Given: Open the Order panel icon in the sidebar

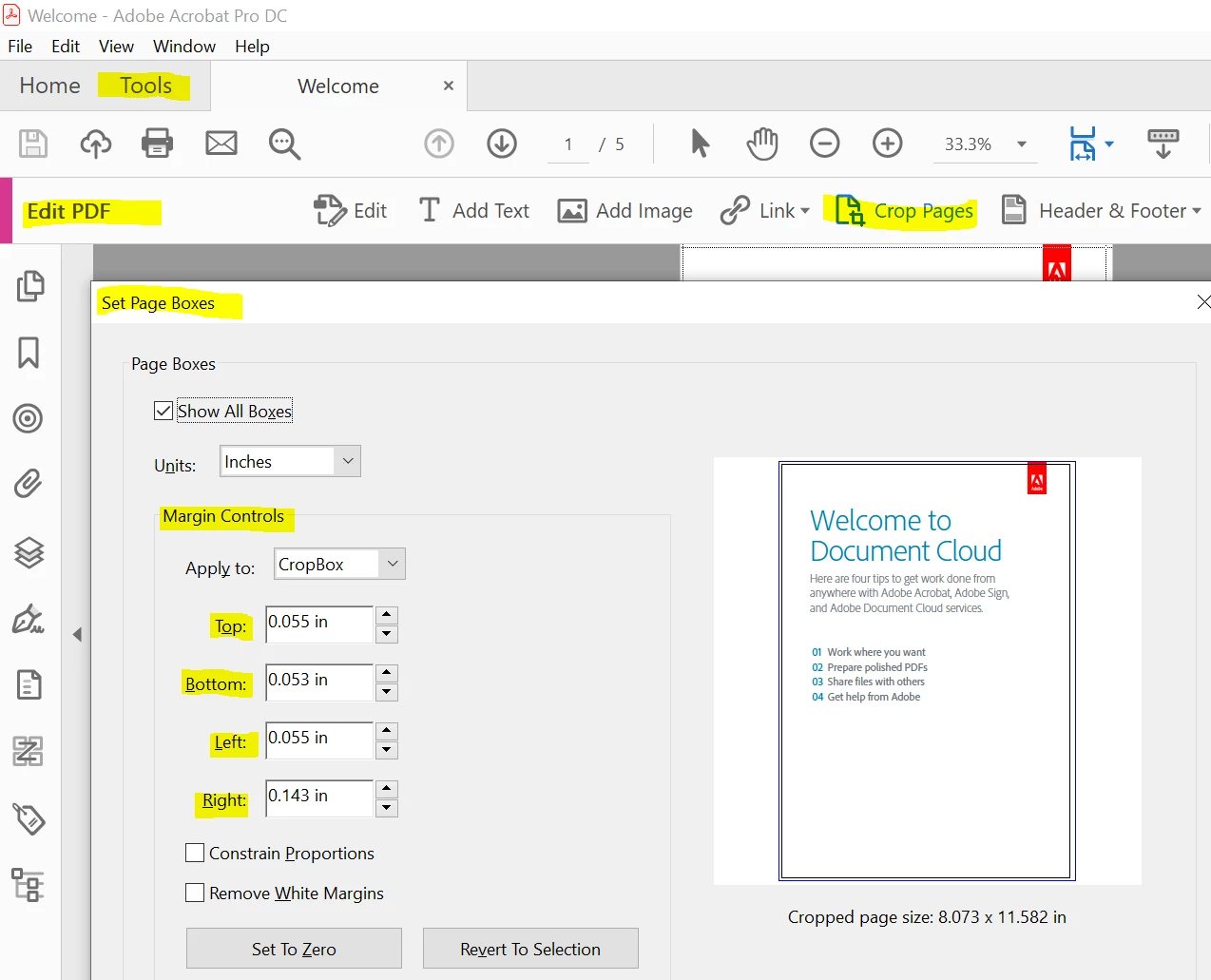Looking at the screenshot, I should [28, 751].
